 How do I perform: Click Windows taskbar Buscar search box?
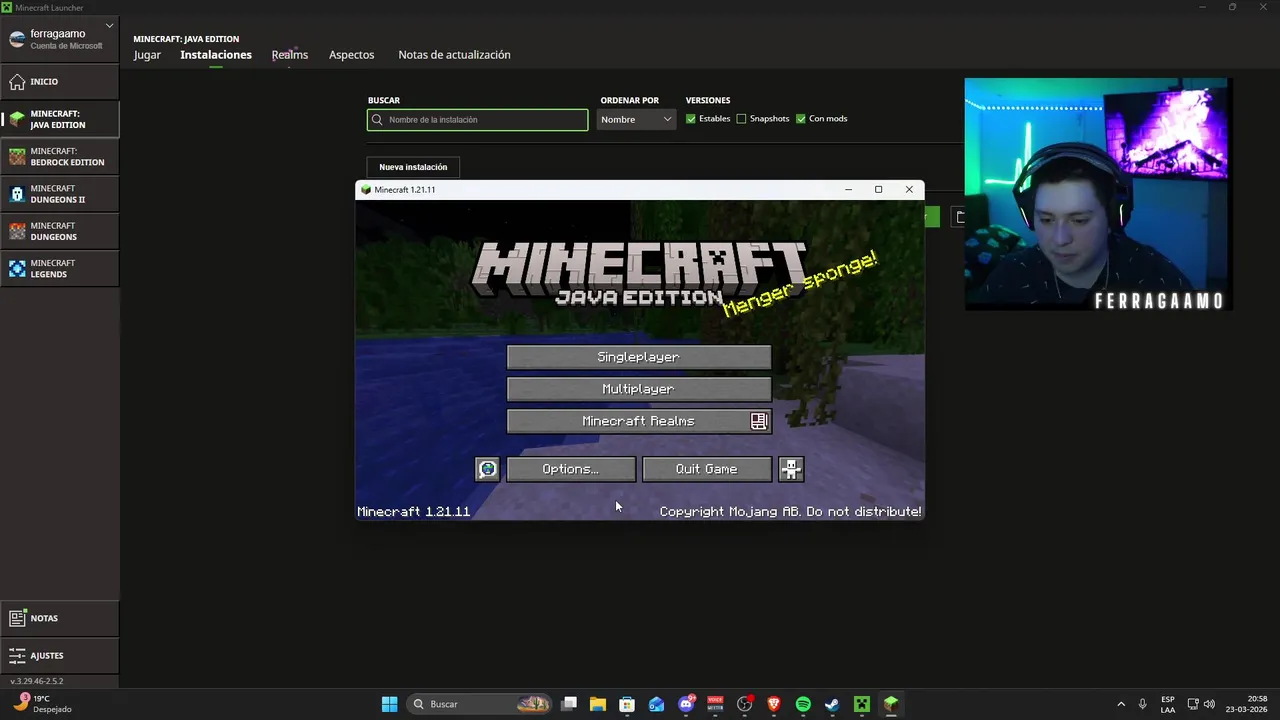pos(480,704)
